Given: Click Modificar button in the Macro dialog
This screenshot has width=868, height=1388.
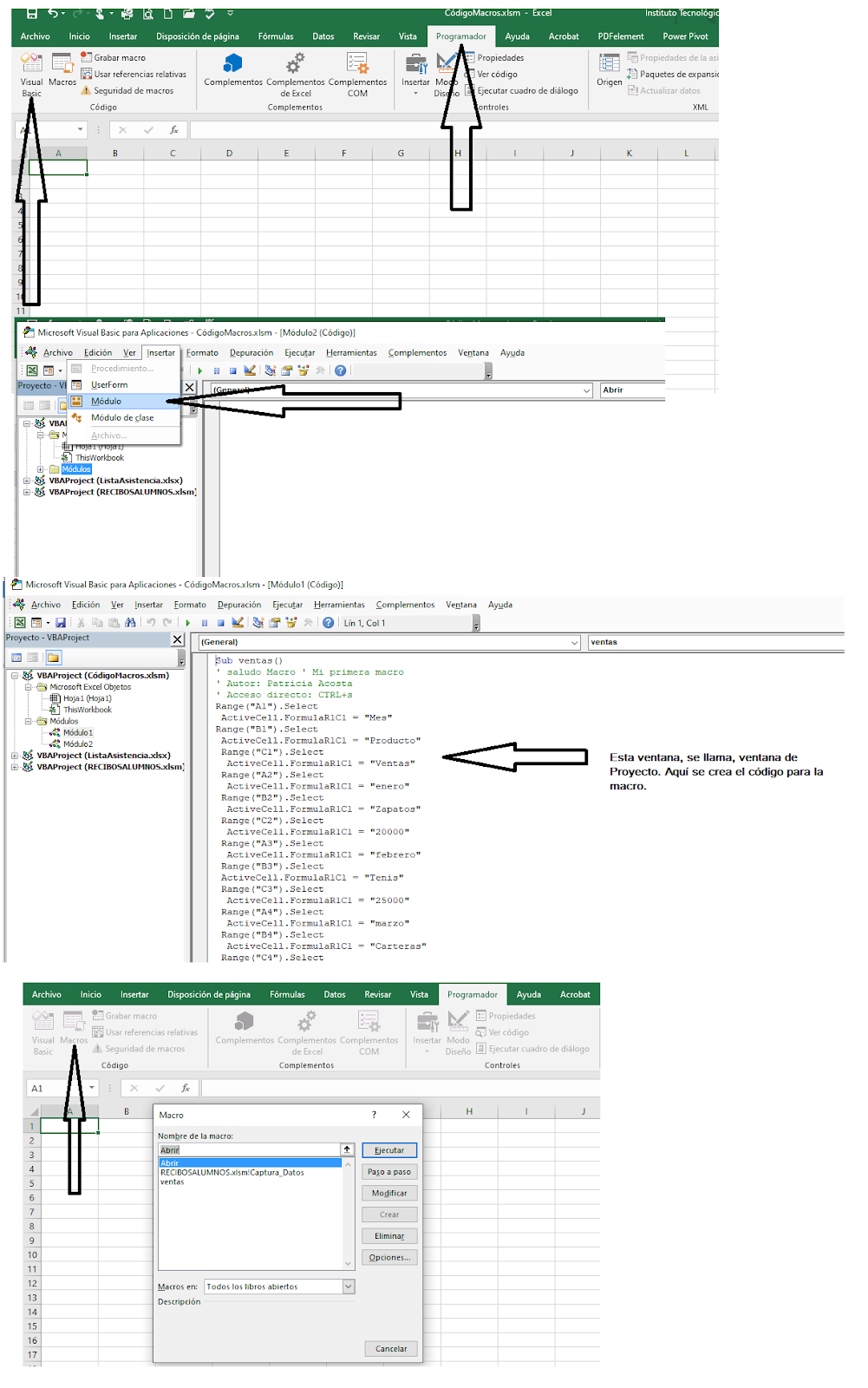Looking at the screenshot, I should point(389,1194).
